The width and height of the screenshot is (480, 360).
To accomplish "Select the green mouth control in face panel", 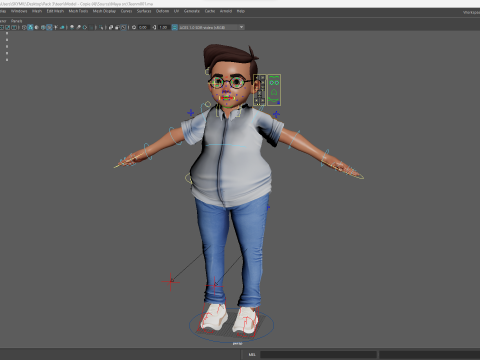I will click(x=274, y=100).
